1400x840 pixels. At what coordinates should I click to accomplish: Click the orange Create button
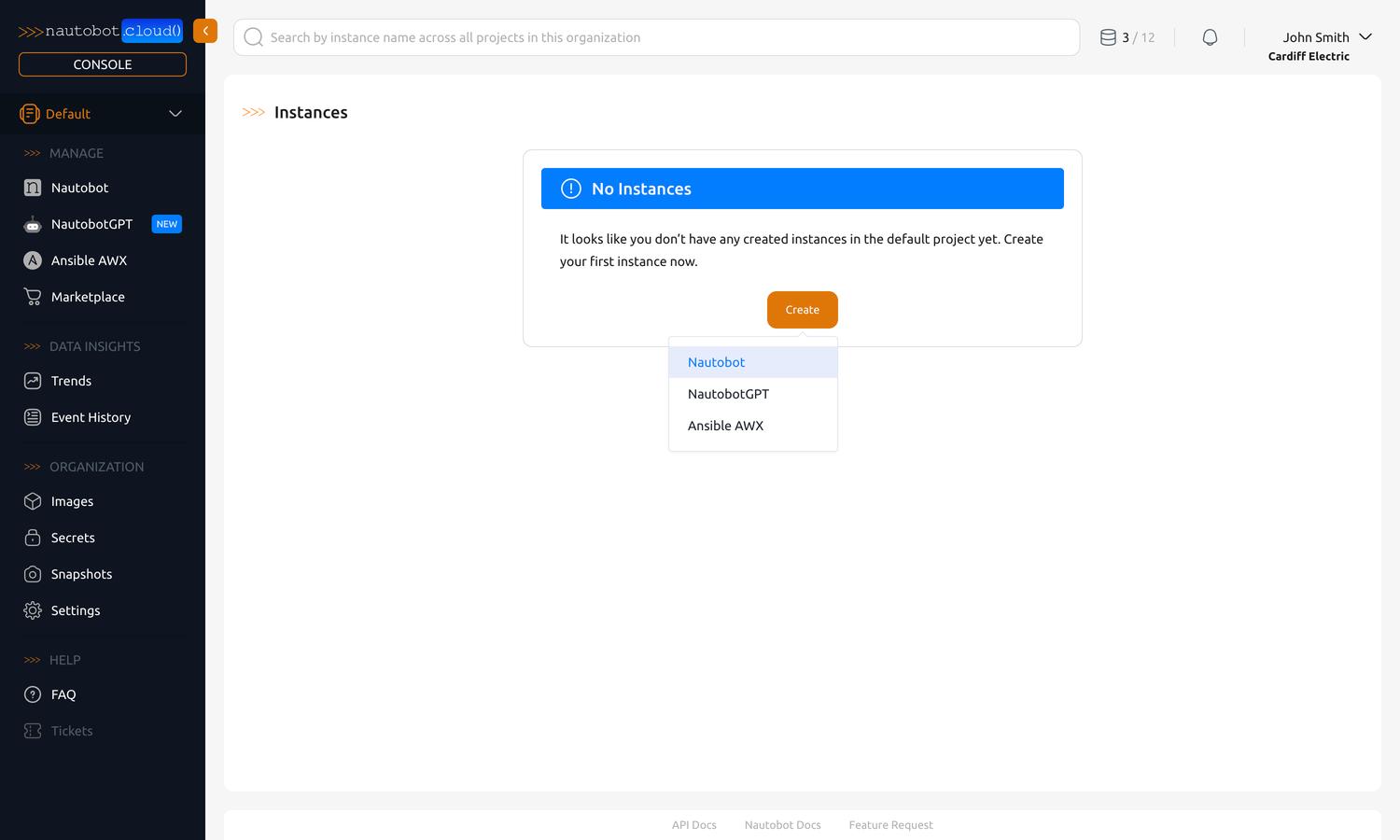click(802, 309)
